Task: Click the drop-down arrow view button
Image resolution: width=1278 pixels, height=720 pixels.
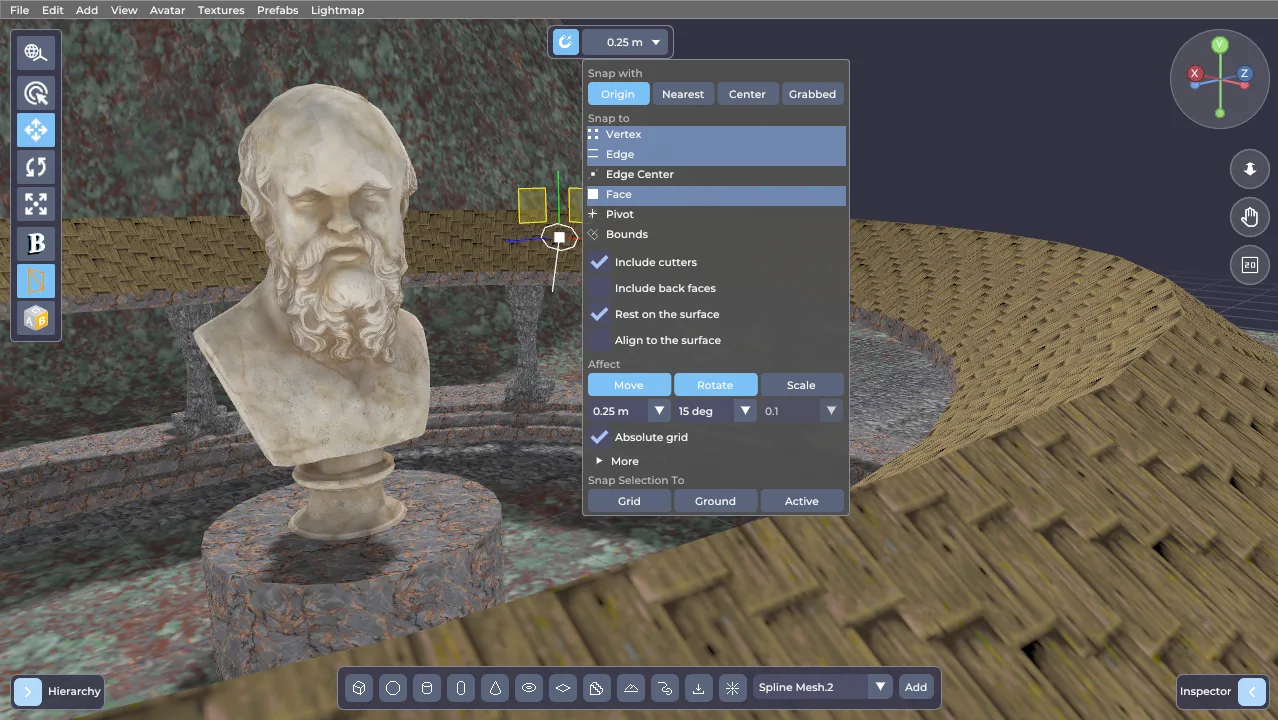Action: tap(1250, 169)
